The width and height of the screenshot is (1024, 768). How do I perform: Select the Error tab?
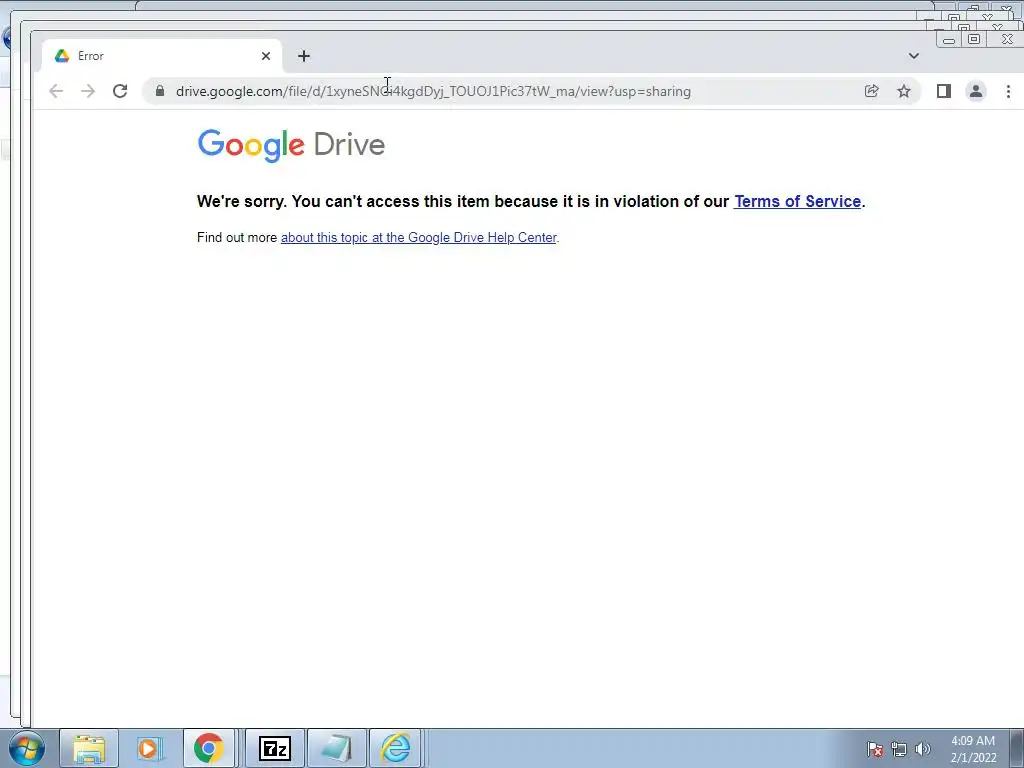coord(162,56)
